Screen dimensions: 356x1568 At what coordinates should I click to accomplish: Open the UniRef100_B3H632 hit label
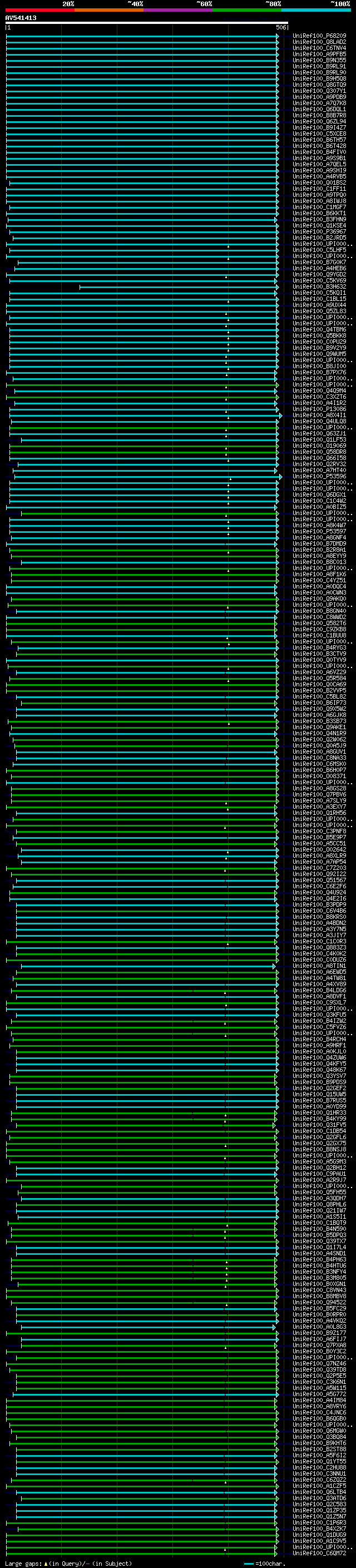(x=319, y=286)
